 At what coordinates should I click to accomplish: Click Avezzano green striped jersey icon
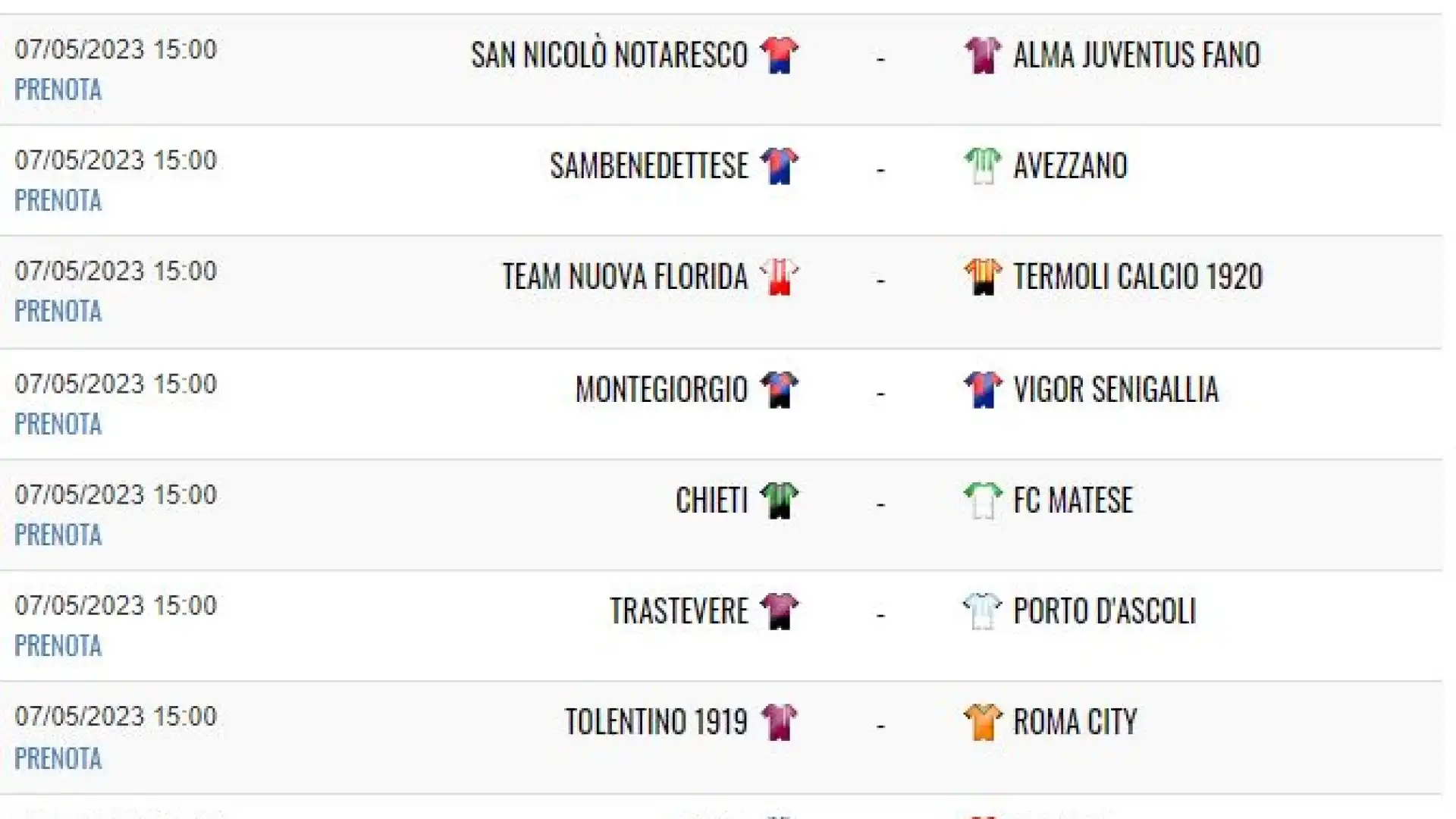click(x=982, y=166)
